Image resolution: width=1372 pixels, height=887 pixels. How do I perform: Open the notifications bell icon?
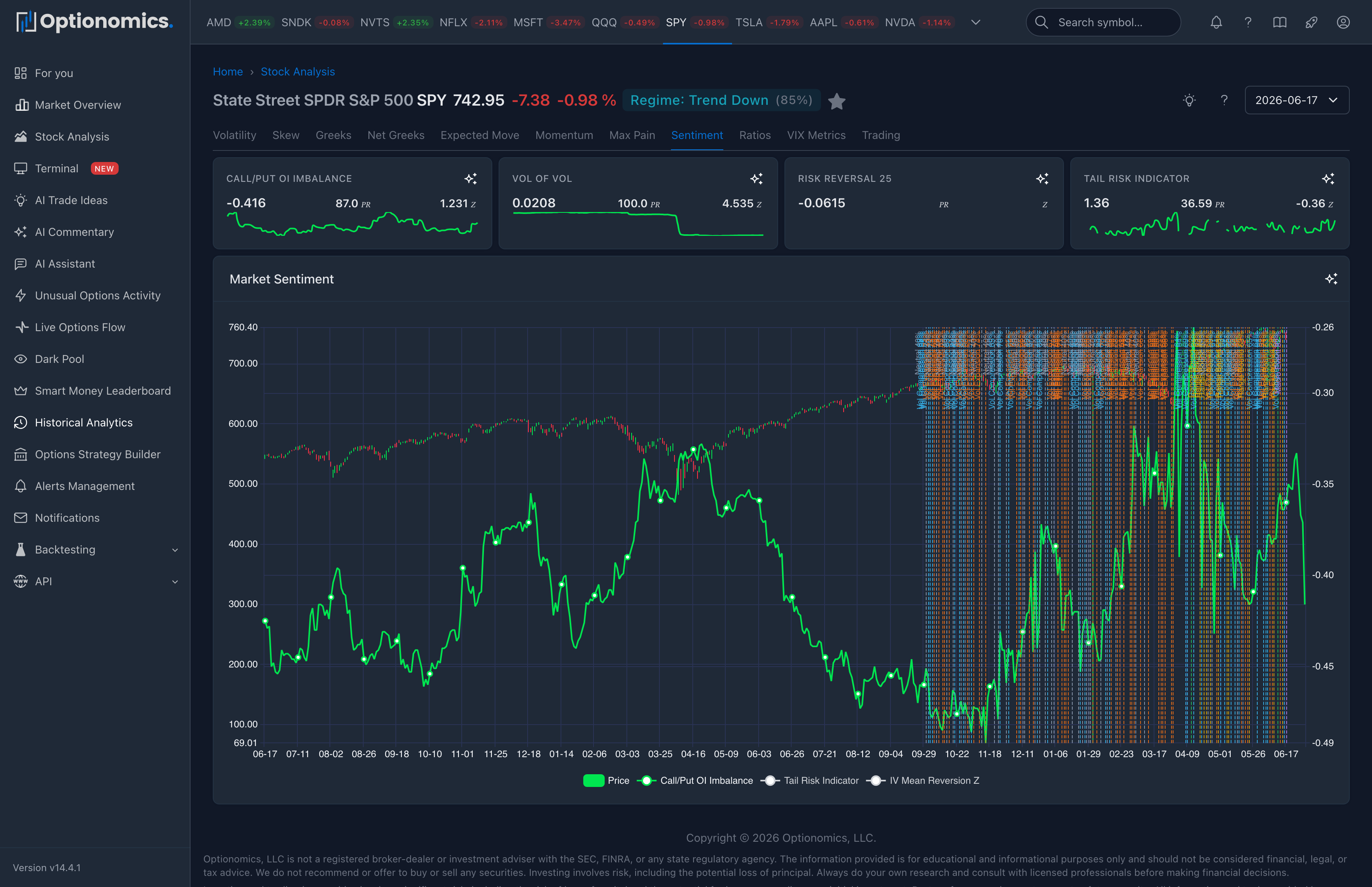[x=1216, y=23]
